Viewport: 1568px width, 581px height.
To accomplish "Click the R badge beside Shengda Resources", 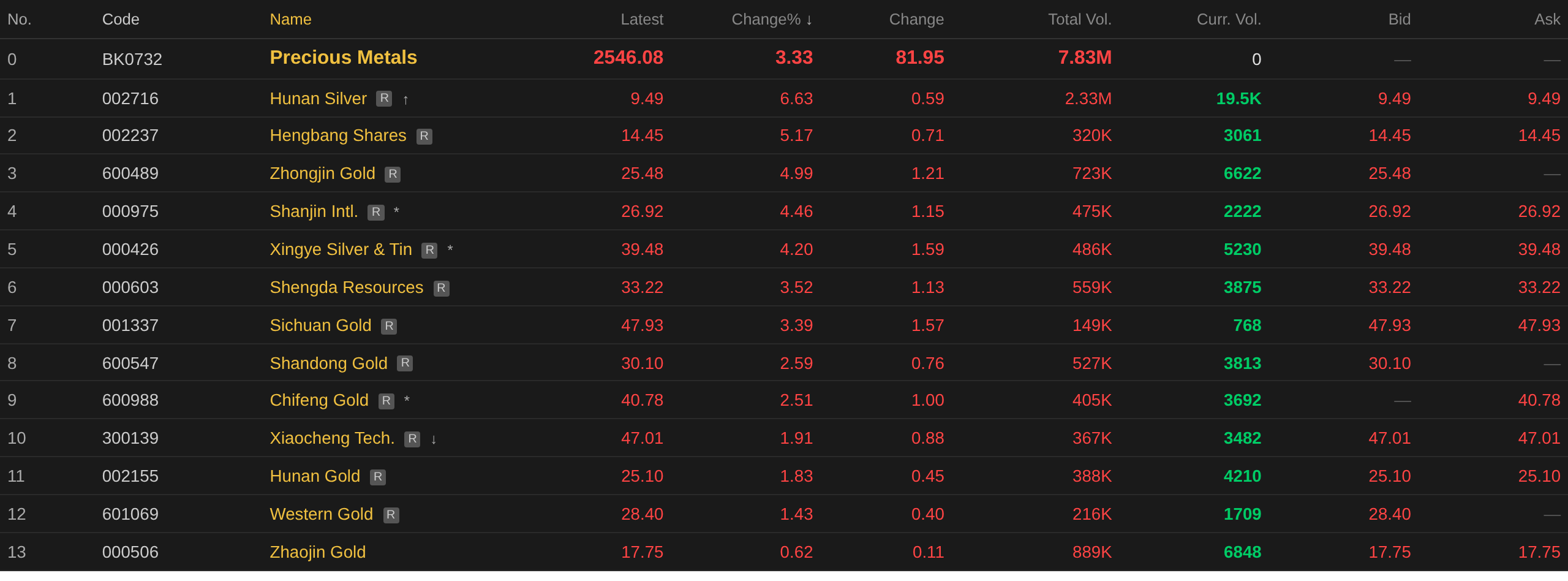I will point(441,288).
